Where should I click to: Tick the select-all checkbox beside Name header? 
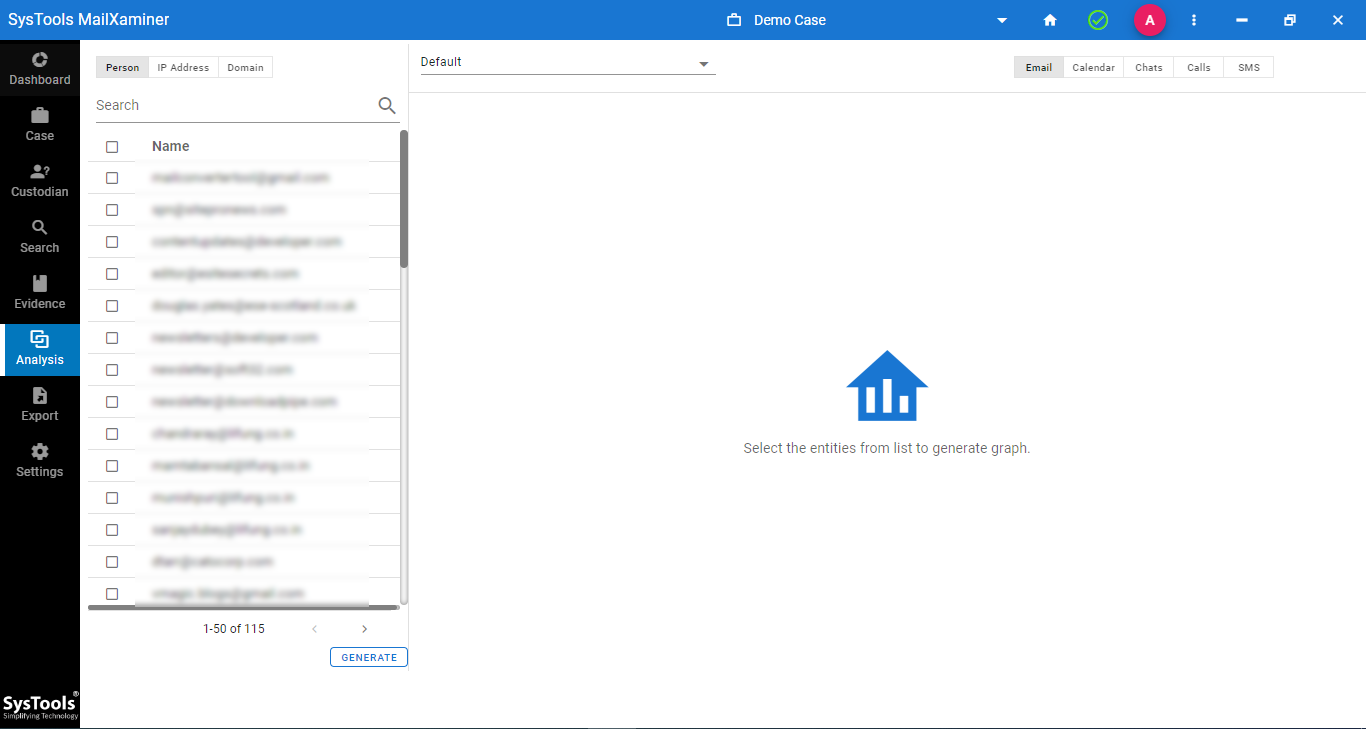pos(112,147)
